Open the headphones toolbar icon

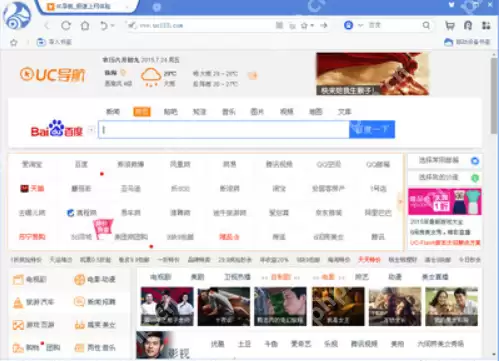[x=468, y=25]
